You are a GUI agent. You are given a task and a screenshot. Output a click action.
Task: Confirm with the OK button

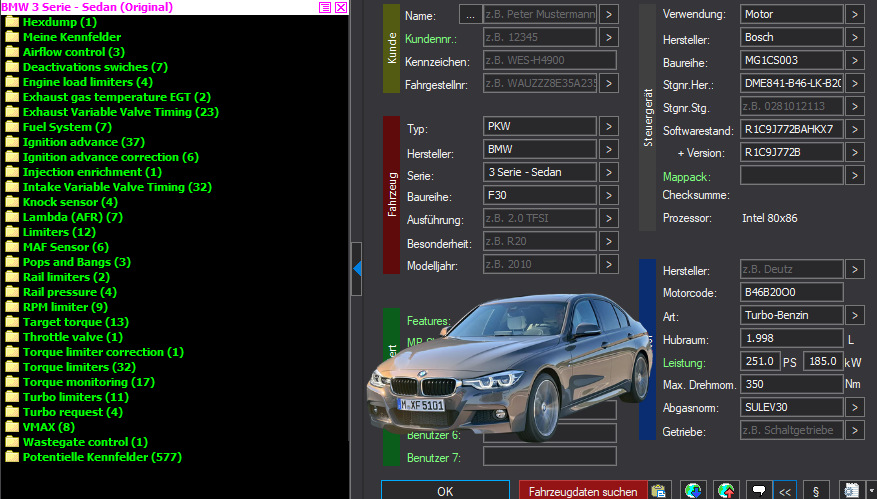(x=445, y=491)
